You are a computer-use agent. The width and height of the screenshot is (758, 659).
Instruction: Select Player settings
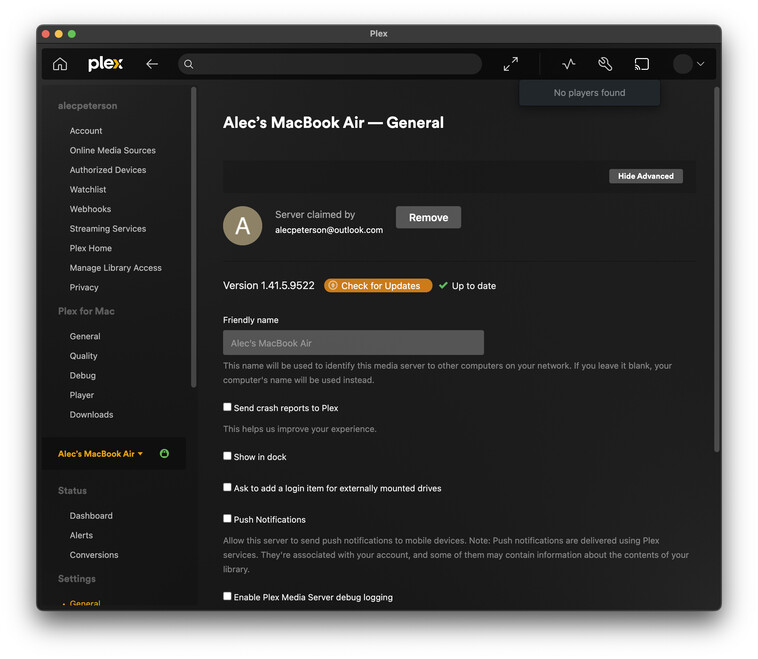tap(82, 395)
